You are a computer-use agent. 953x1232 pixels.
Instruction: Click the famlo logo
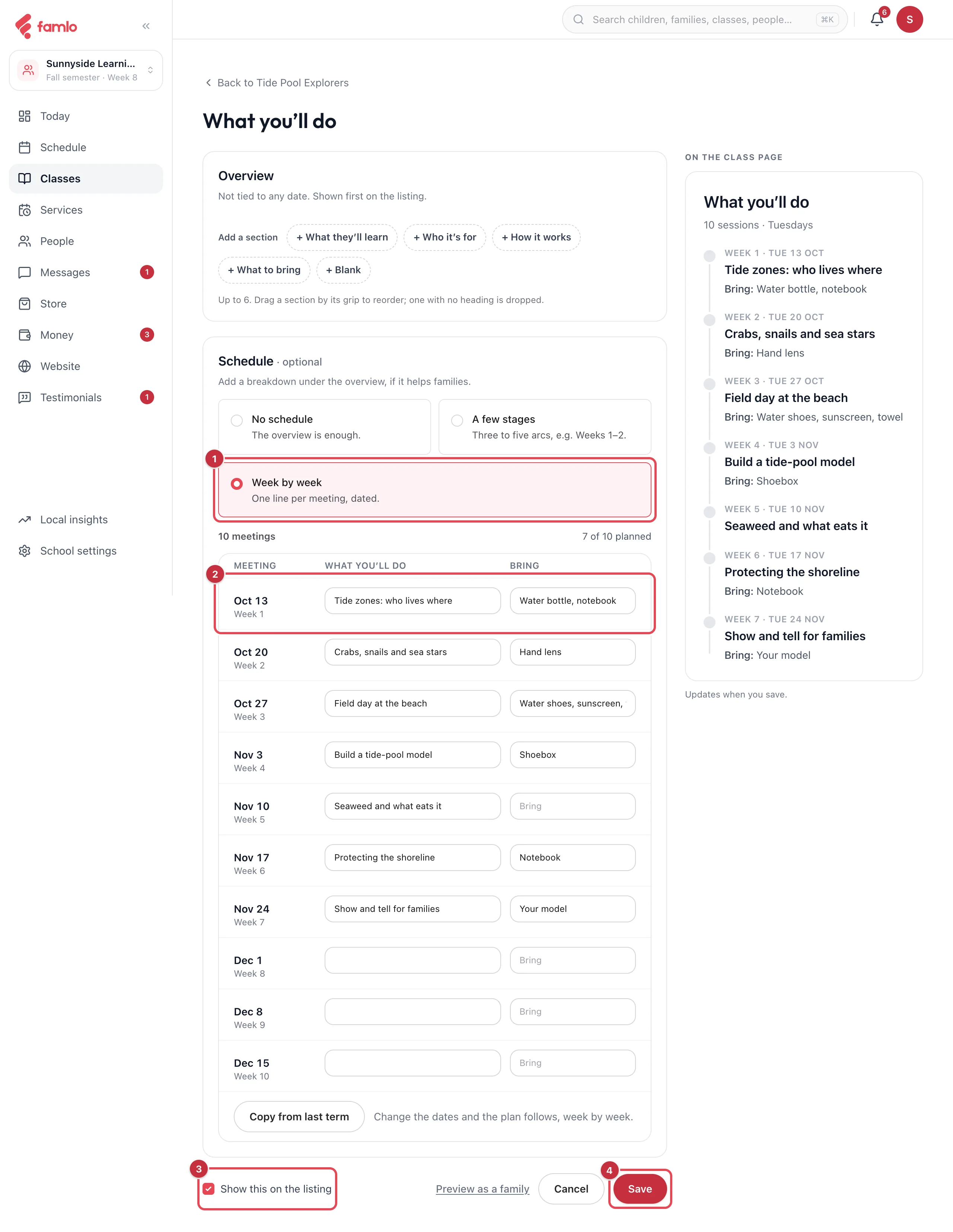pos(46,26)
